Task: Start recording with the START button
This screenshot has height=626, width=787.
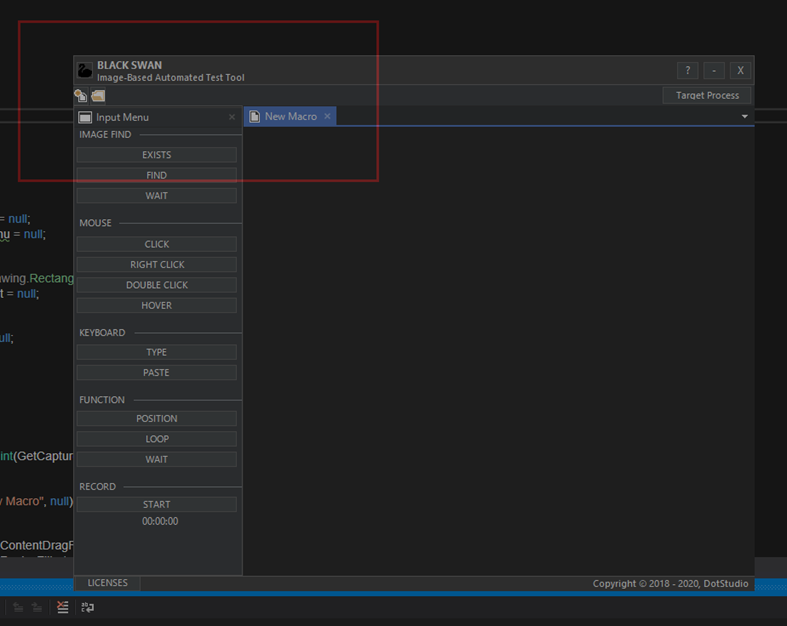Action: [x=157, y=504]
